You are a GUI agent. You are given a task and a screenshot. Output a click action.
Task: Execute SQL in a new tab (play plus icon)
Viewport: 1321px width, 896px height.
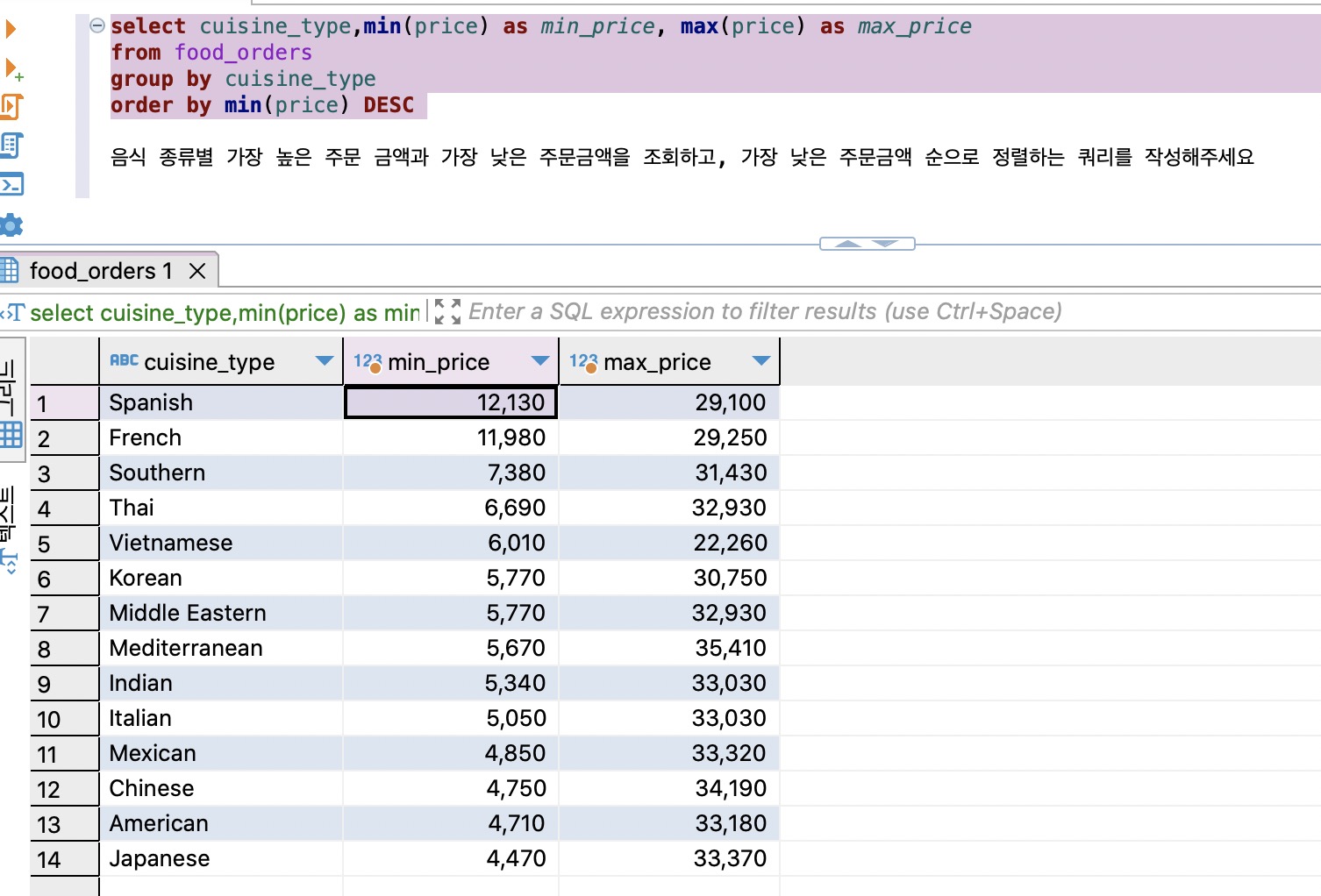coord(12,68)
